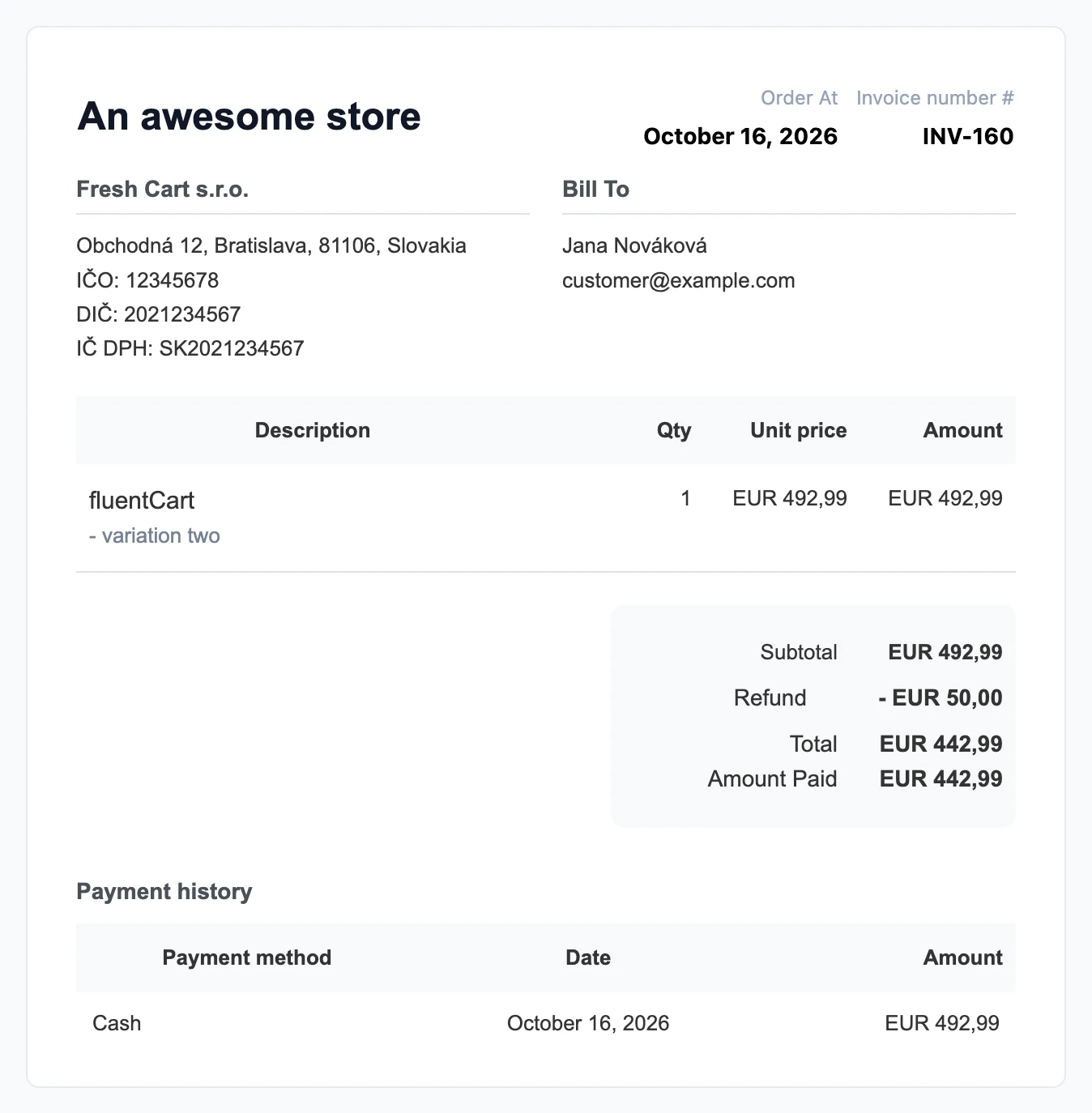Select the Total value EUR 442,99
This screenshot has width=1092, height=1113.
coord(941,744)
